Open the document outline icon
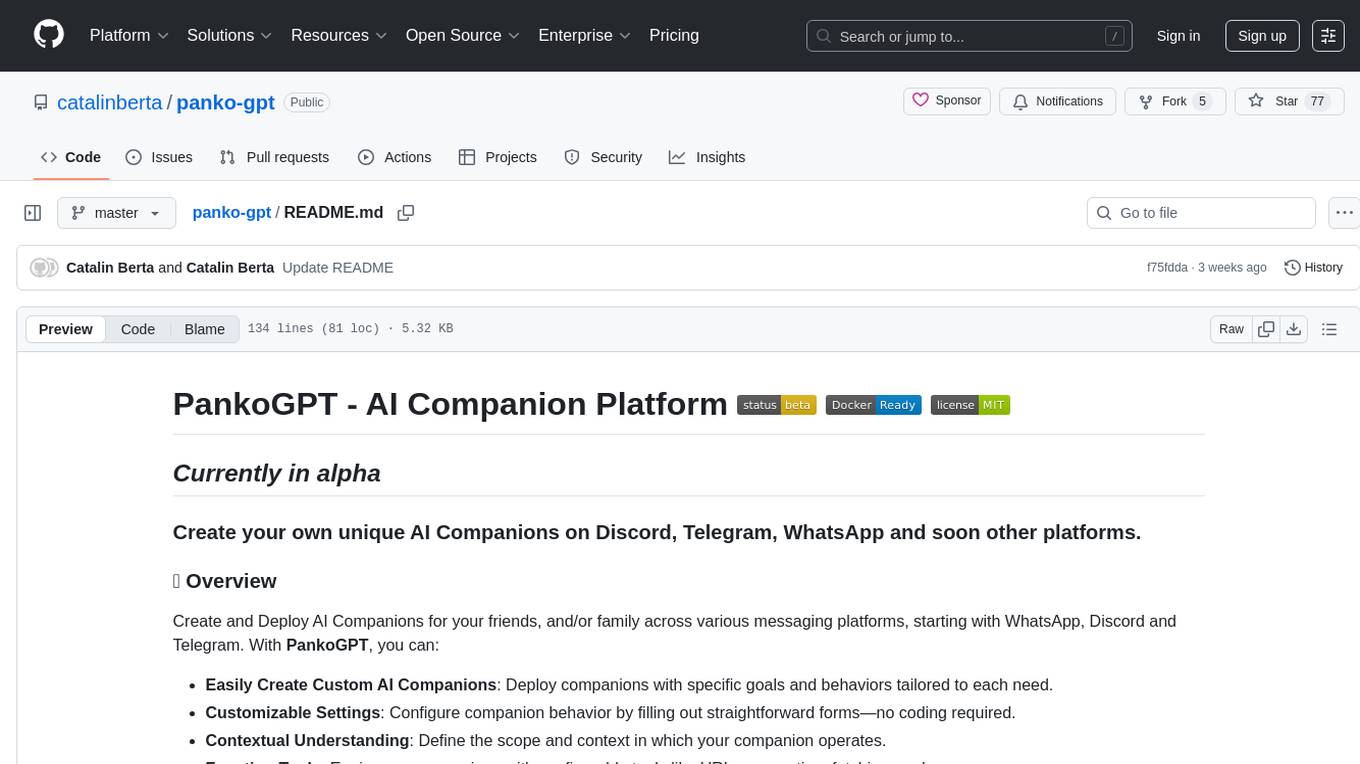 tap(1329, 329)
